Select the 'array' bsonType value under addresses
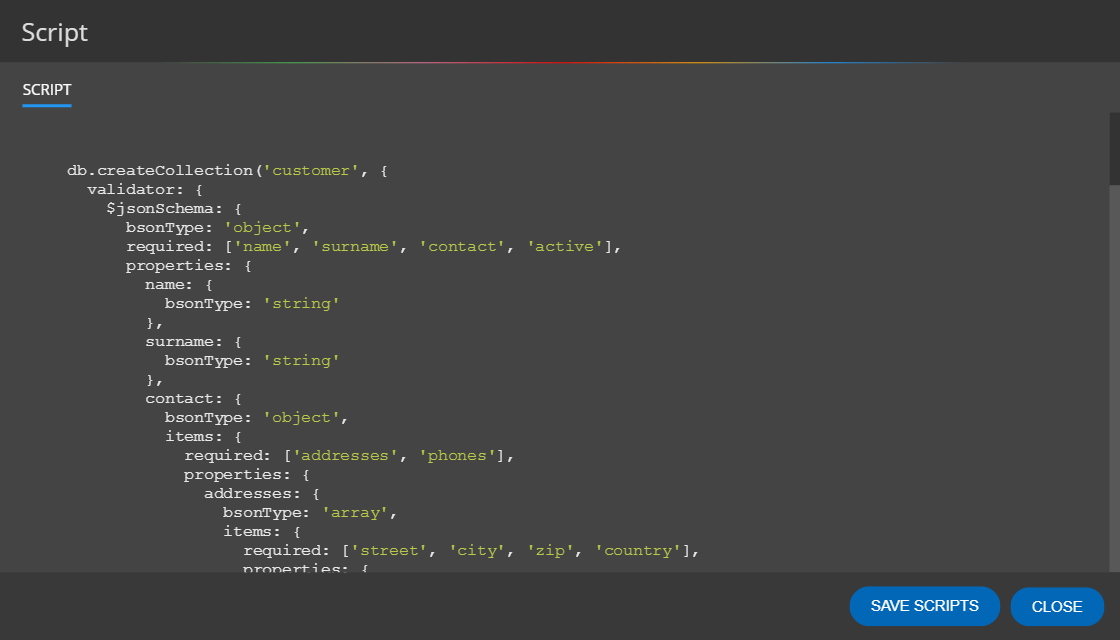This screenshot has width=1120, height=640. (354, 511)
